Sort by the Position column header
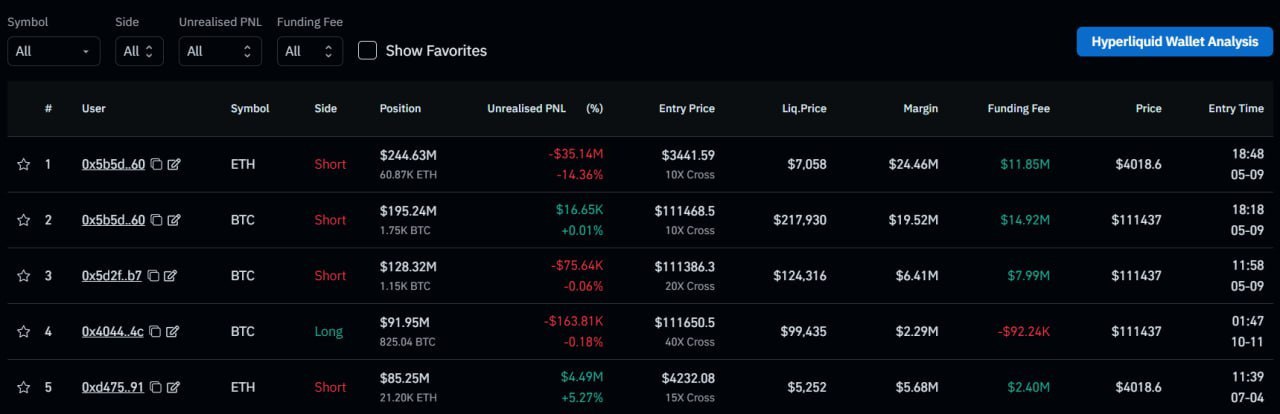Viewport: 1280px width, 414px height. tap(400, 108)
